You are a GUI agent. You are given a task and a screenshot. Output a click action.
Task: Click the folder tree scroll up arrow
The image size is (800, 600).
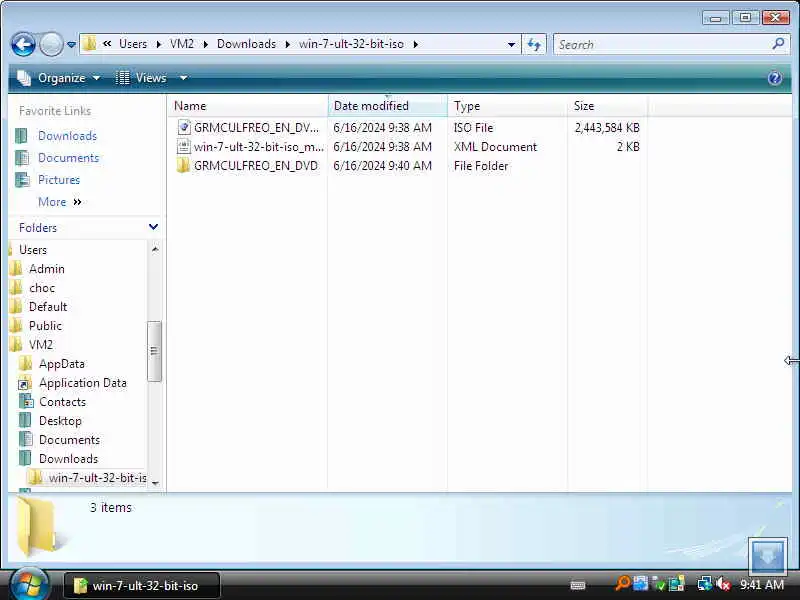155,249
